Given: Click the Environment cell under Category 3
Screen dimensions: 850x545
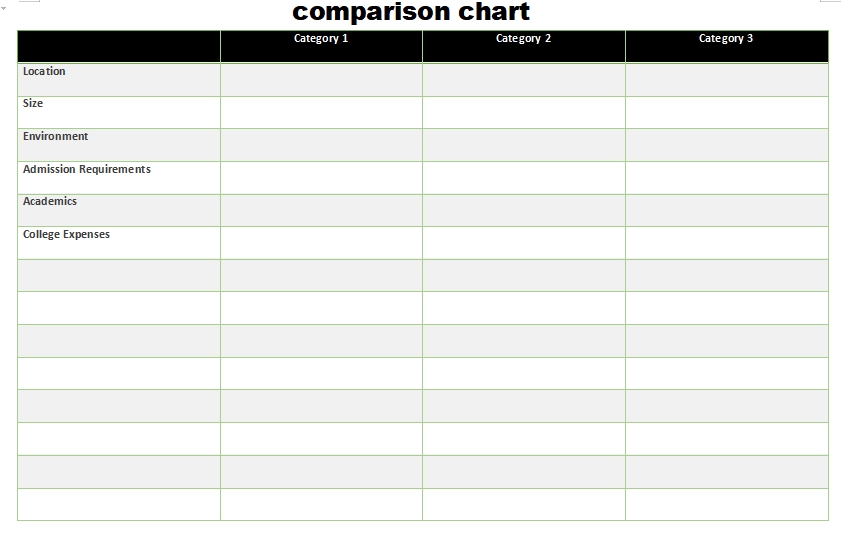Looking at the screenshot, I should pos(727,145).
